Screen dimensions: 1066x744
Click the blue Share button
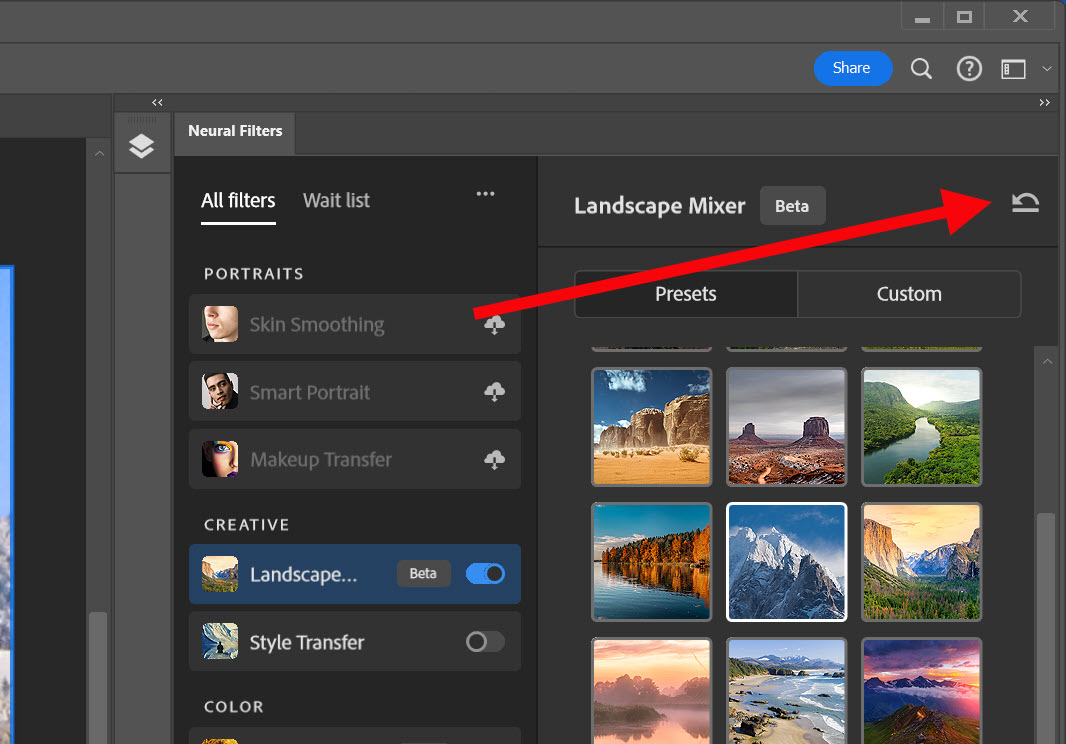pyautogui.click(x=853, y=68)
